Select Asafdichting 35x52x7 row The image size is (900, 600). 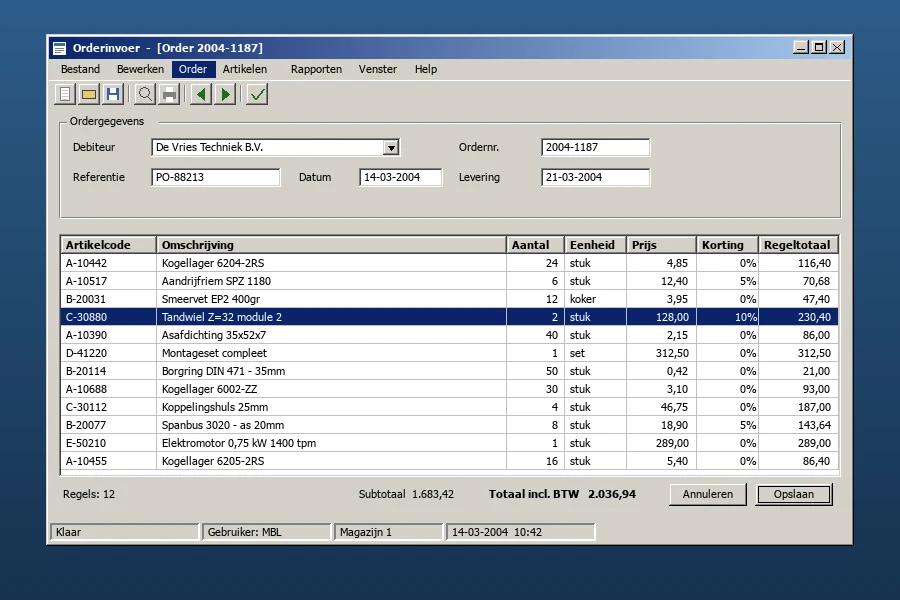click(449, 335)
